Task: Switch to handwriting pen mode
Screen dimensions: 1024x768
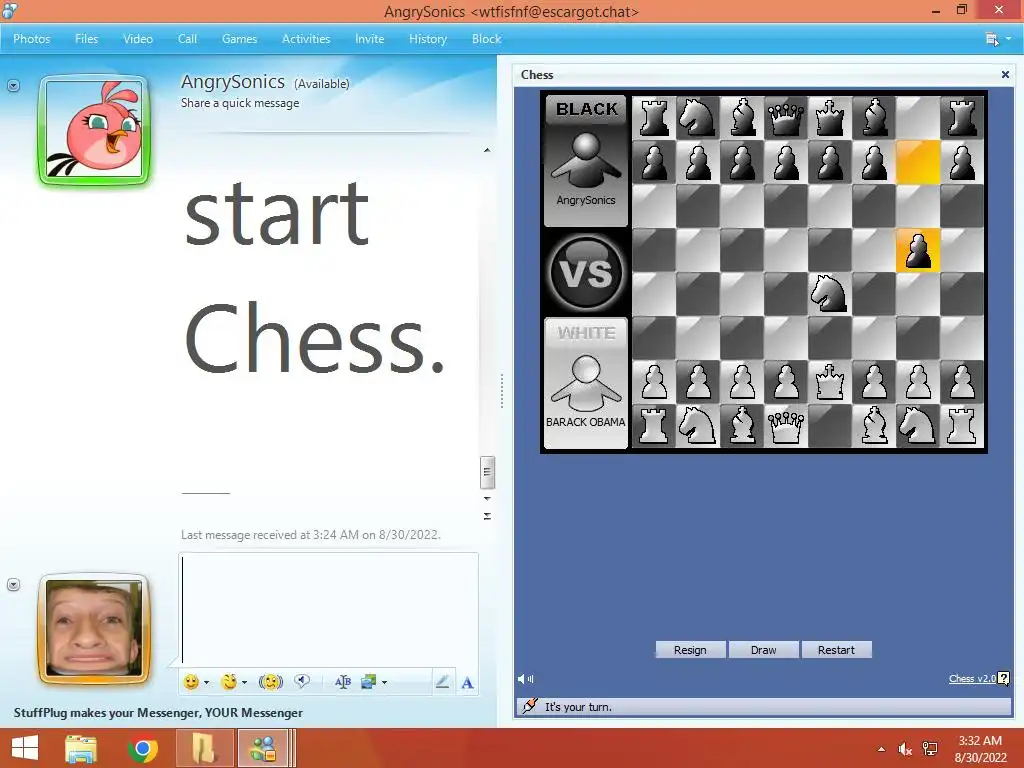Action: [442, 682]
